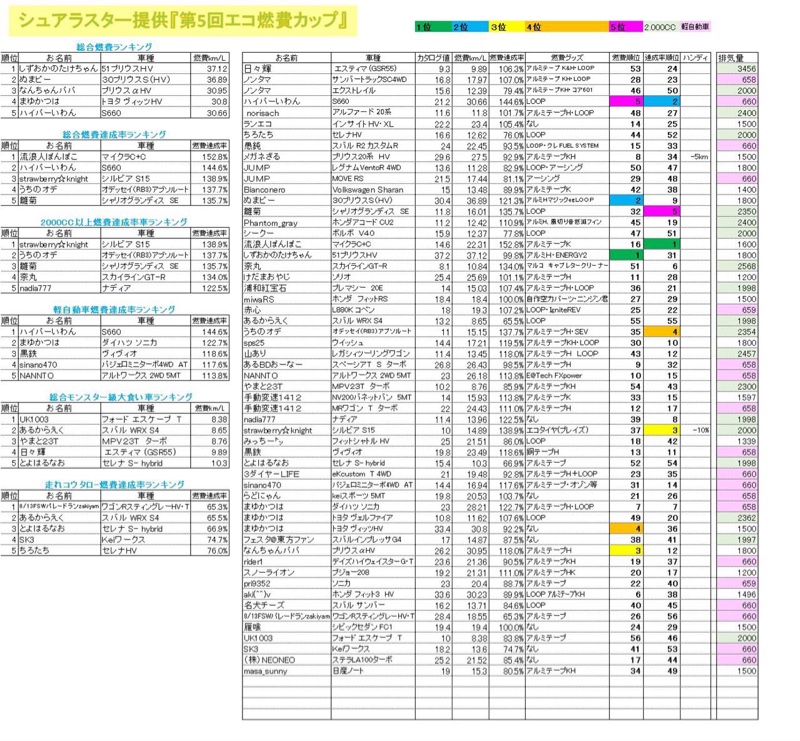
Task: Select the スノーライオン name cell
Action: point(287,573)
